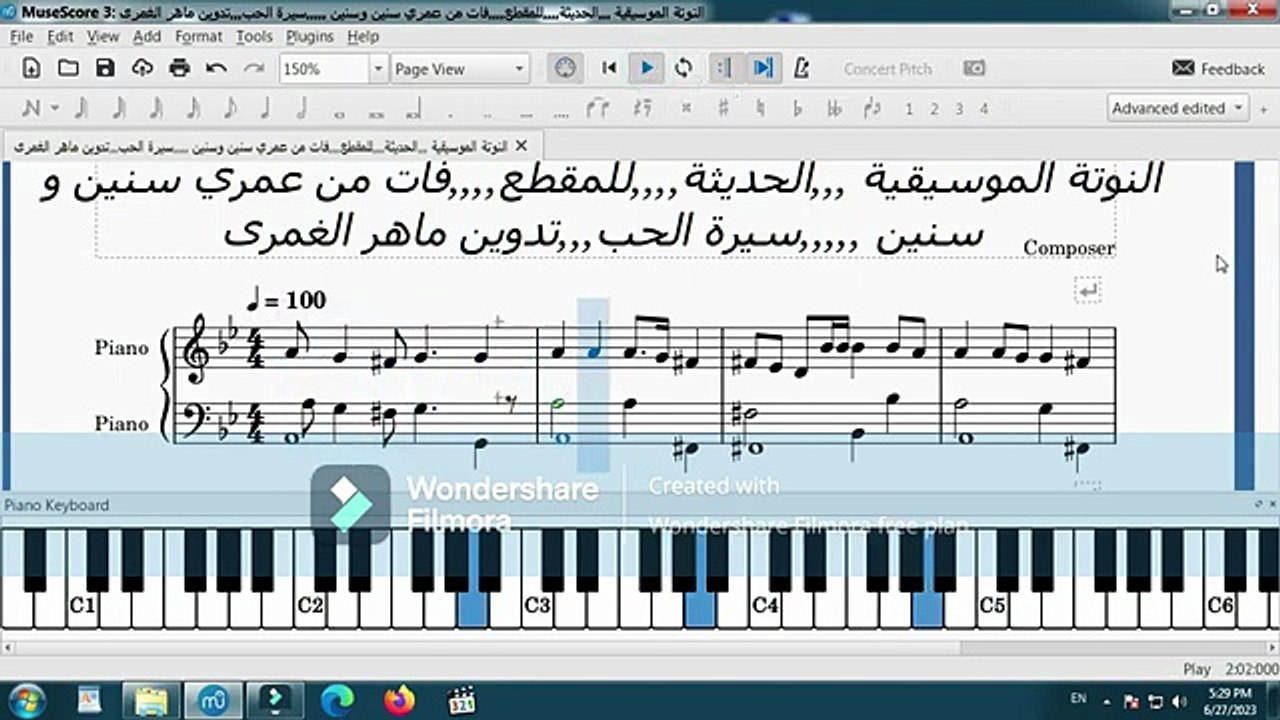Viewport: 1280px width, 720px height.
Task: Open the Tools menu
Action: [254, 36]
